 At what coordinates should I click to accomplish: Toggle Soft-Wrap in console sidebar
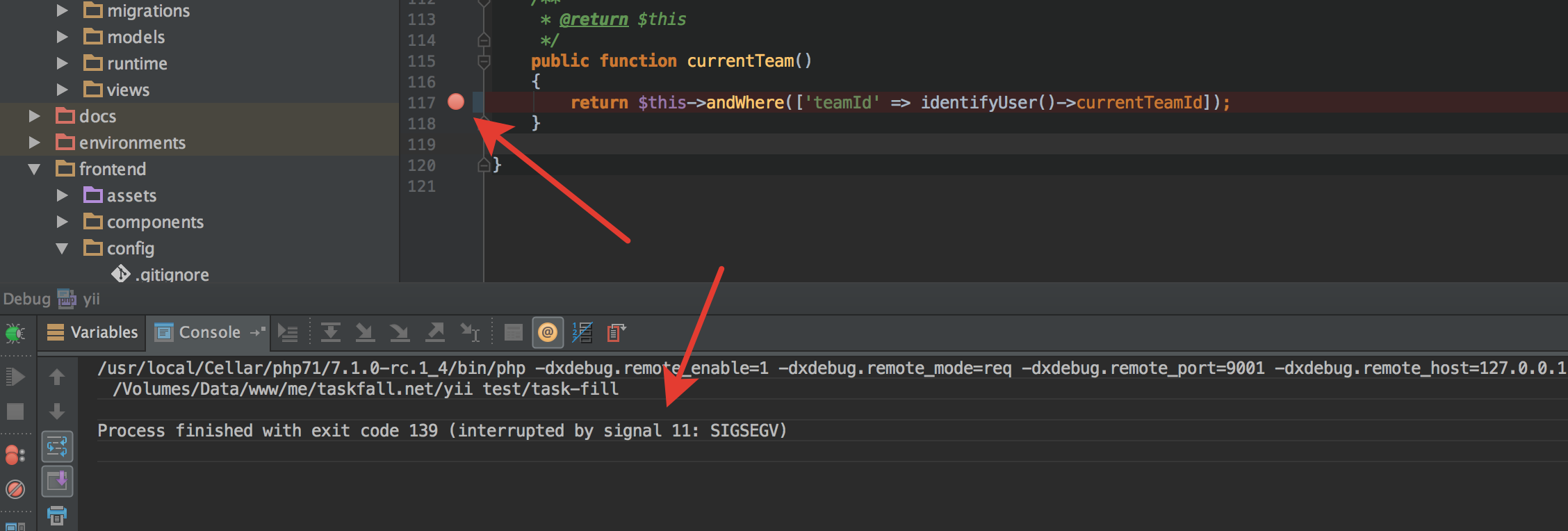(x=57, y=446)
